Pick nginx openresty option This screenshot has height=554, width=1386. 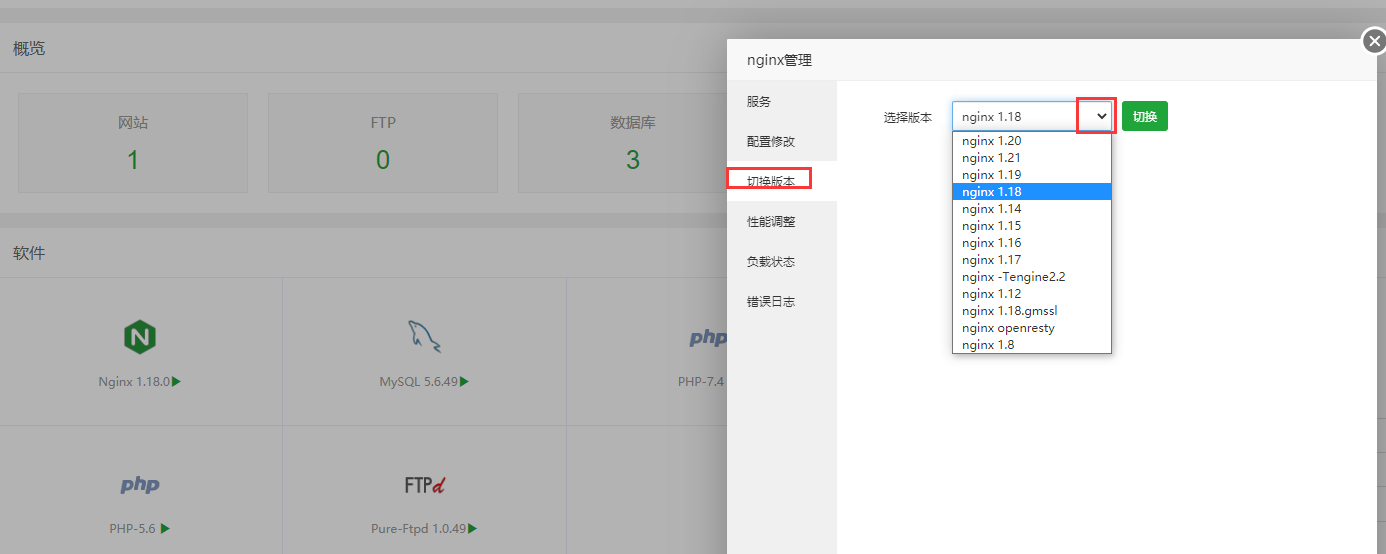pos(1032,328)
